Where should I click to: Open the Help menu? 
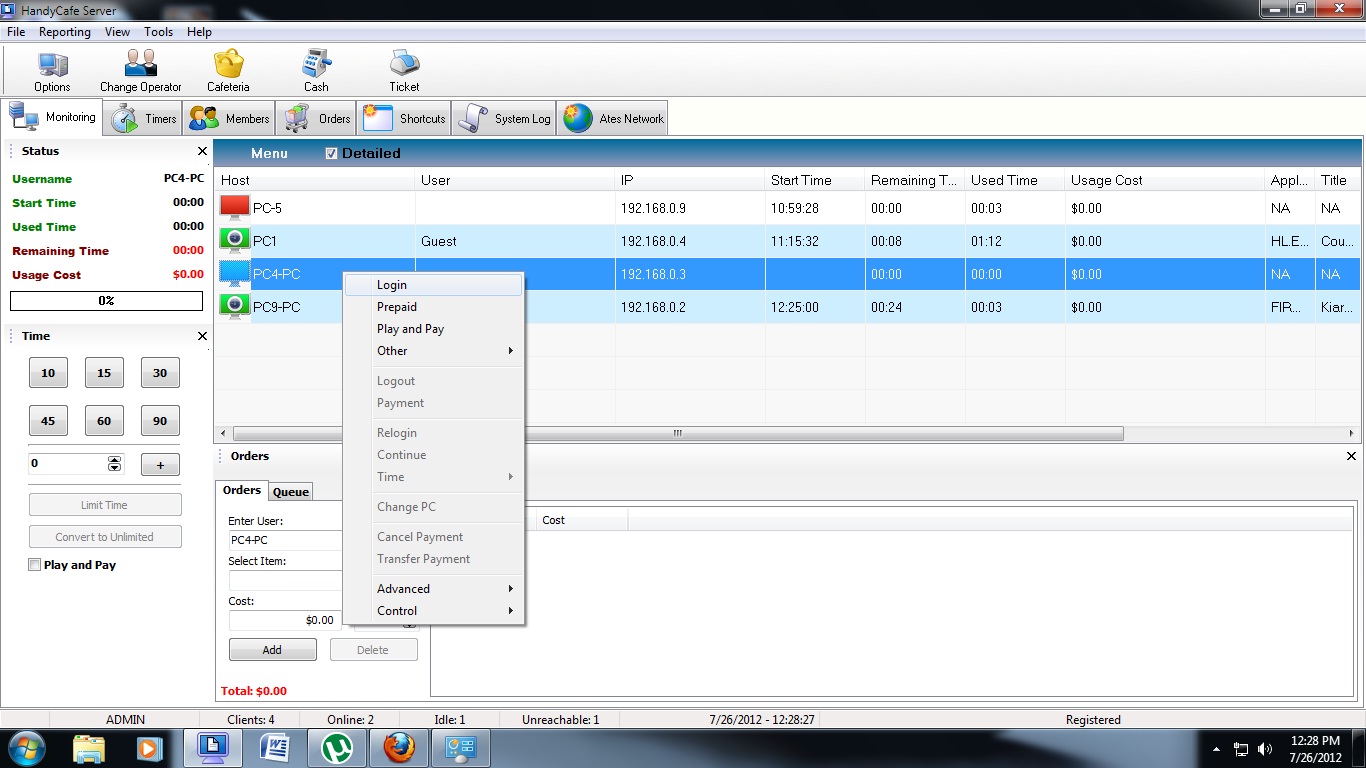click(199, 32)
